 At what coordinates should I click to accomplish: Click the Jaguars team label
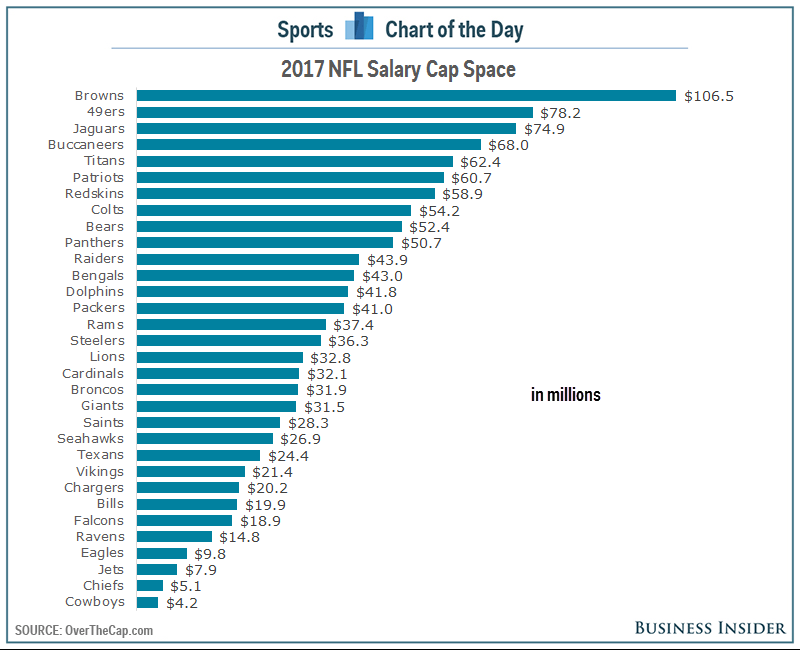tap(98, 129)
